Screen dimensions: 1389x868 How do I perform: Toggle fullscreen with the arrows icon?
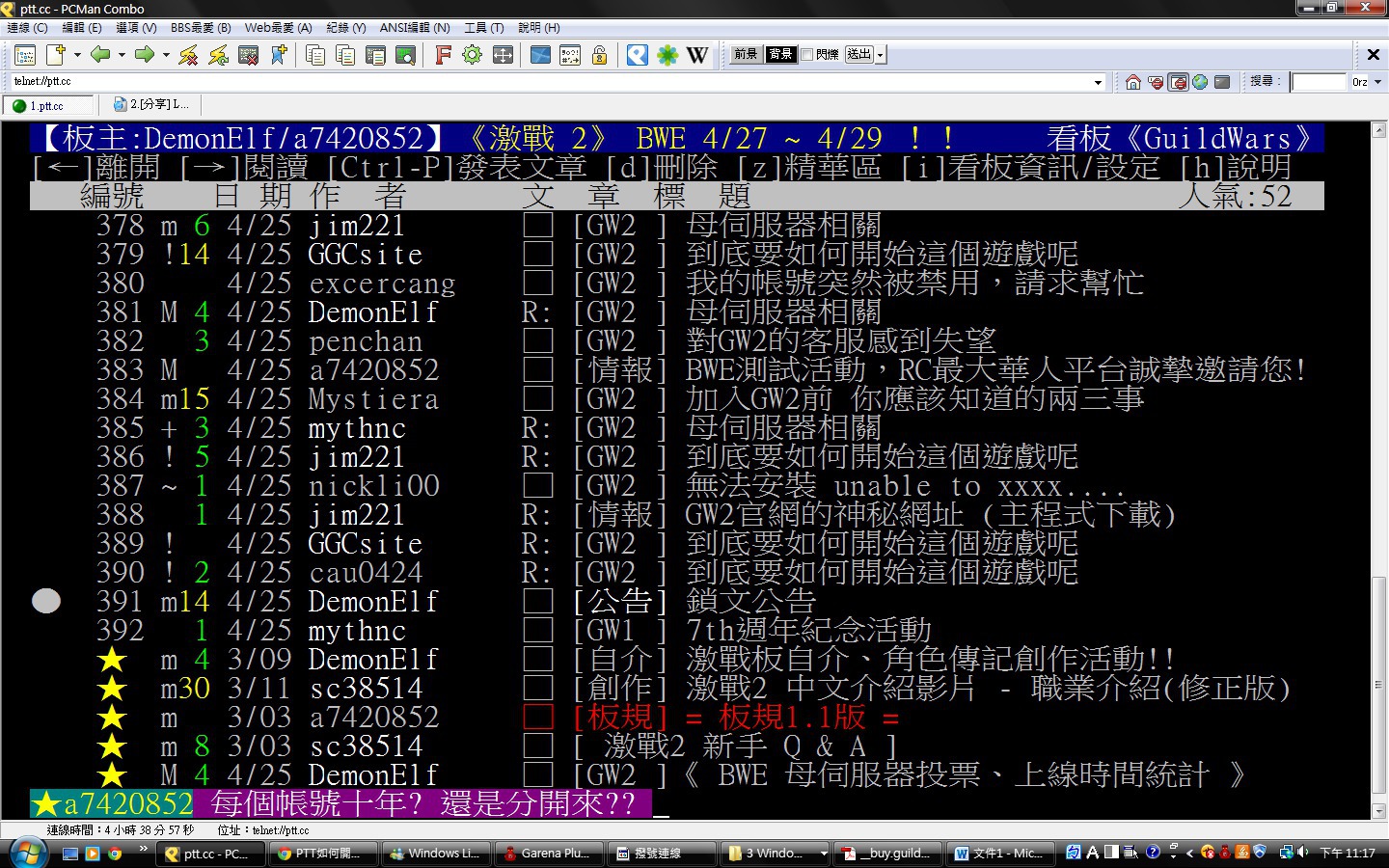click(503, 55)
